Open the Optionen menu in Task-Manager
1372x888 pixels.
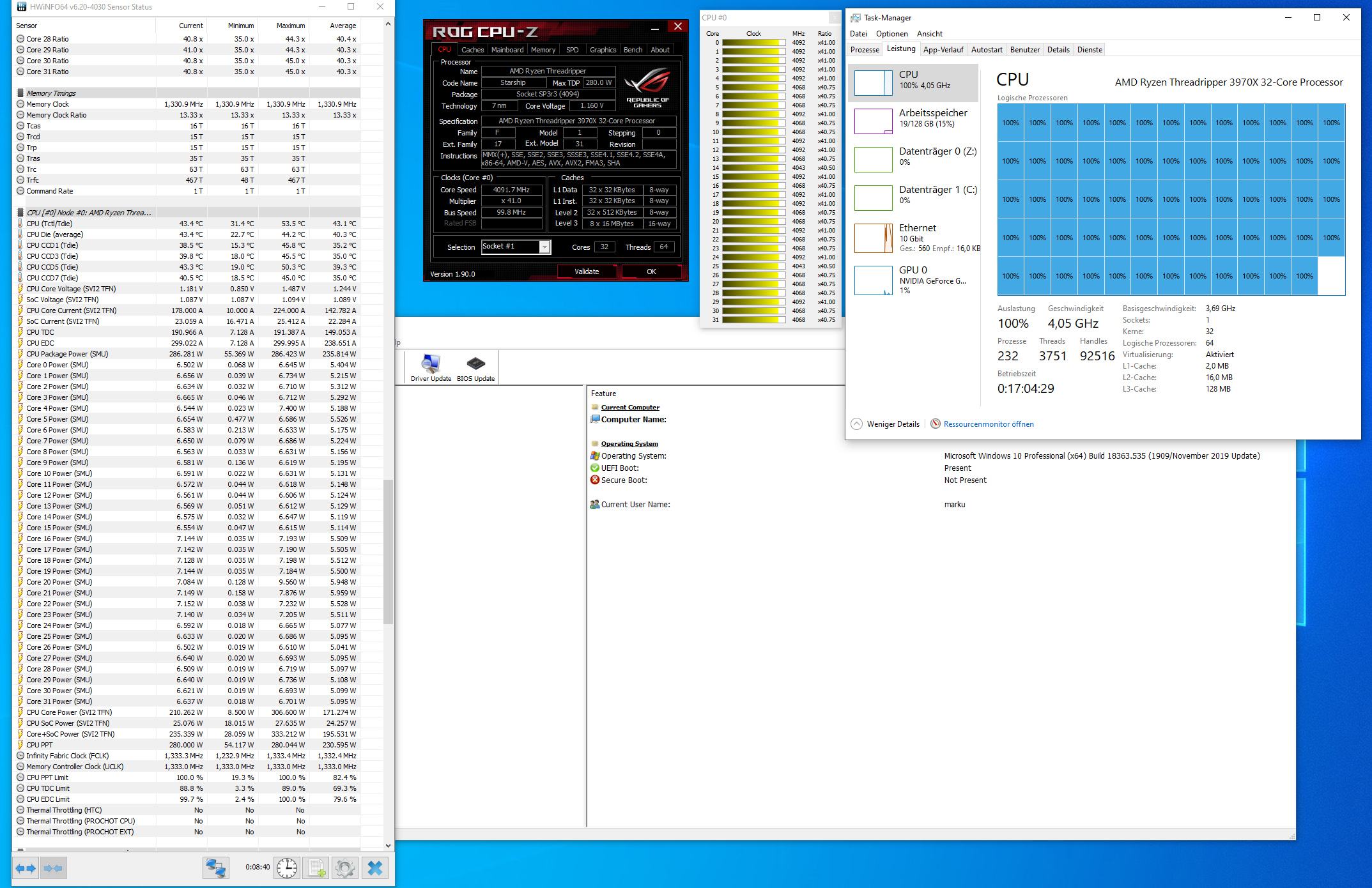[x=891, y=34]
